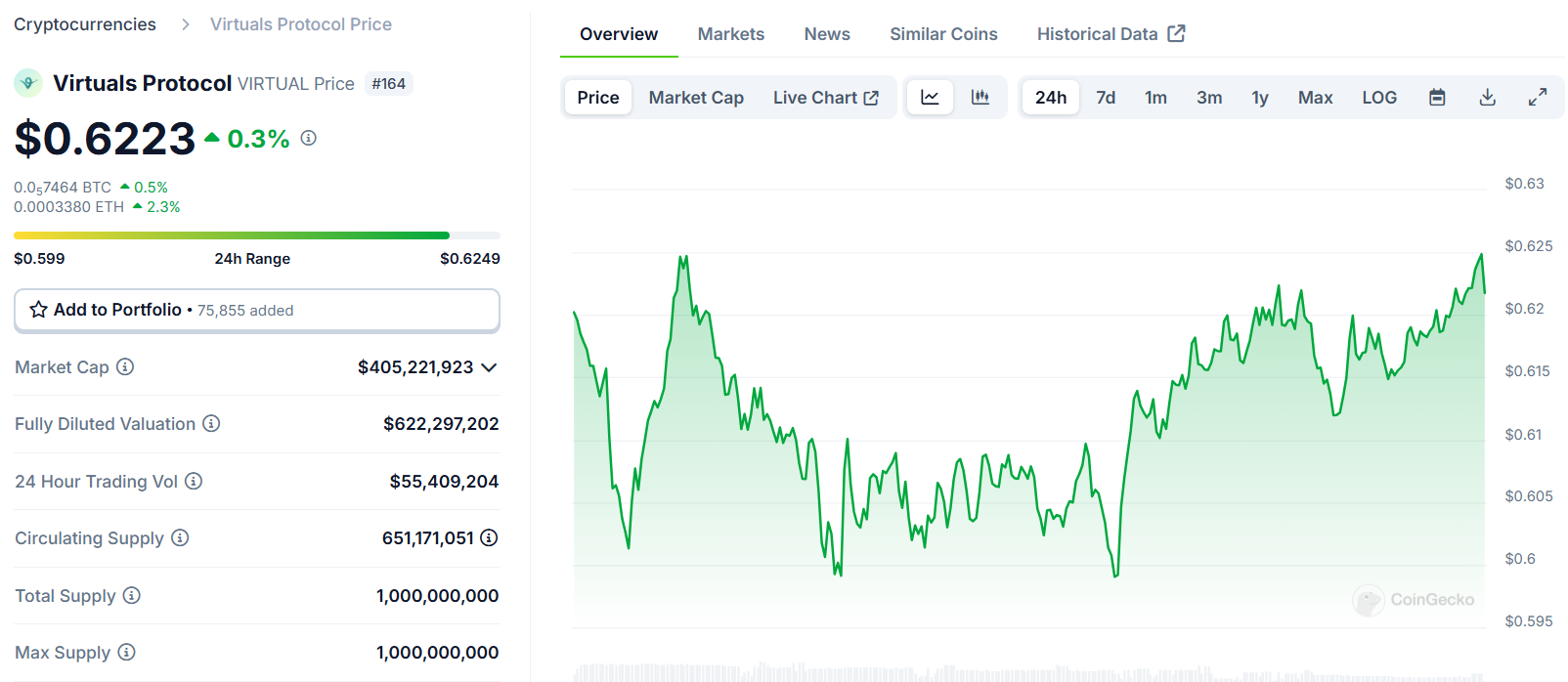This screenshot has height=682, width=1568.
Task: Open Total Supply info icon
Action: point(132,595)
